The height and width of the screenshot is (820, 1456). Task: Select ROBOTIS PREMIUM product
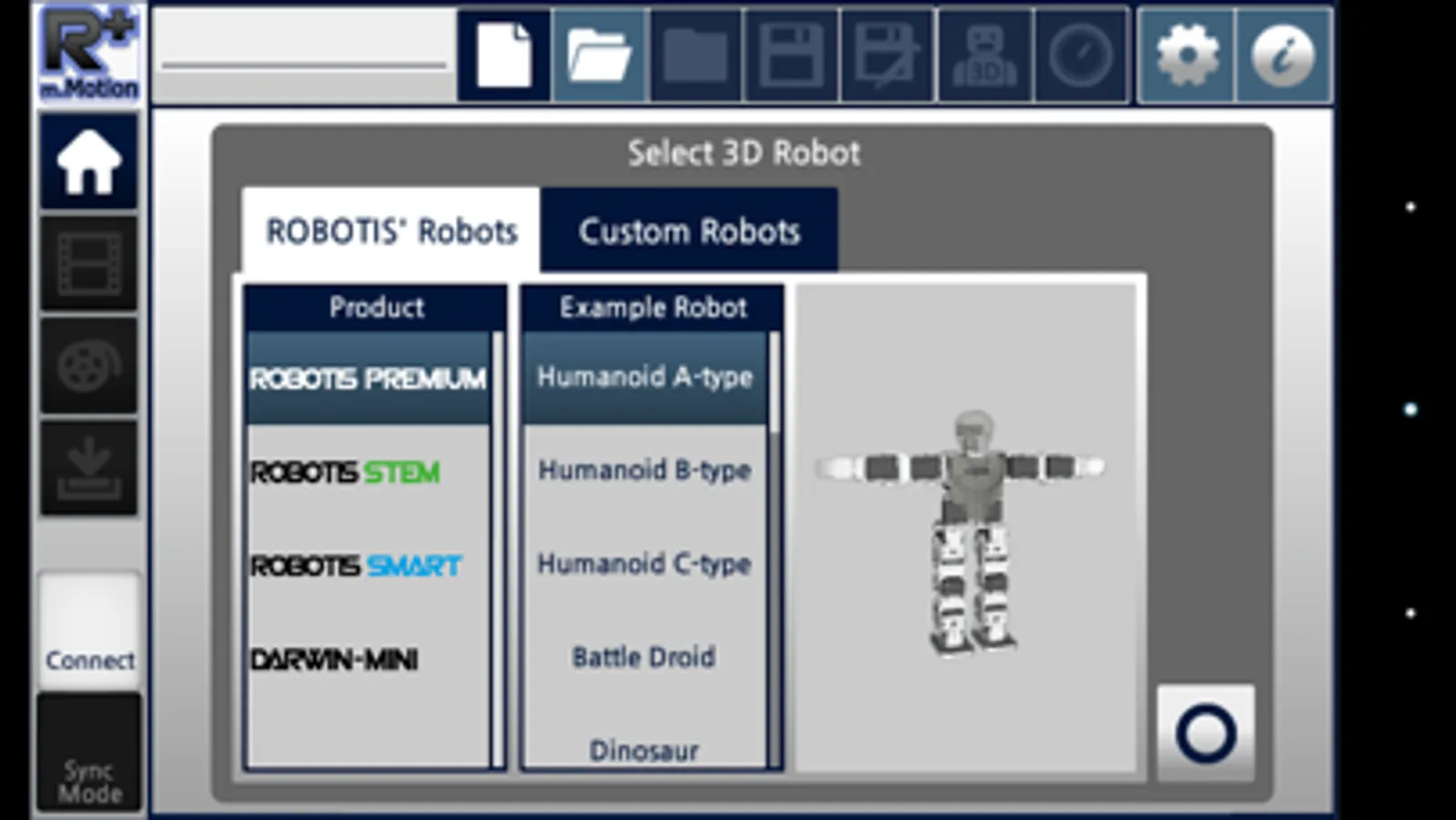point(368,378)
